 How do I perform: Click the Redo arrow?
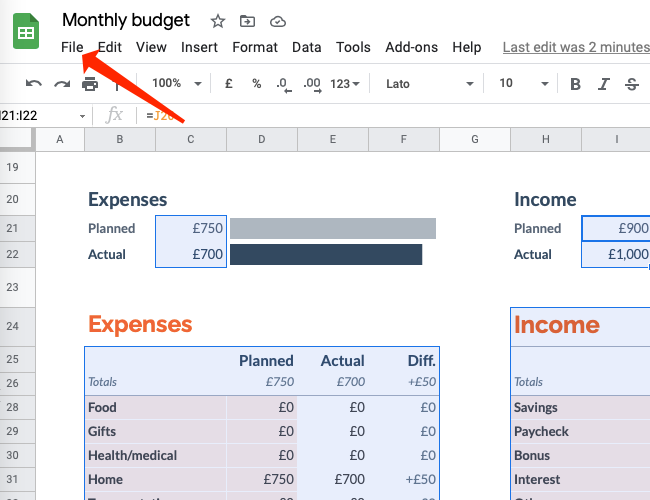(62, 84)
